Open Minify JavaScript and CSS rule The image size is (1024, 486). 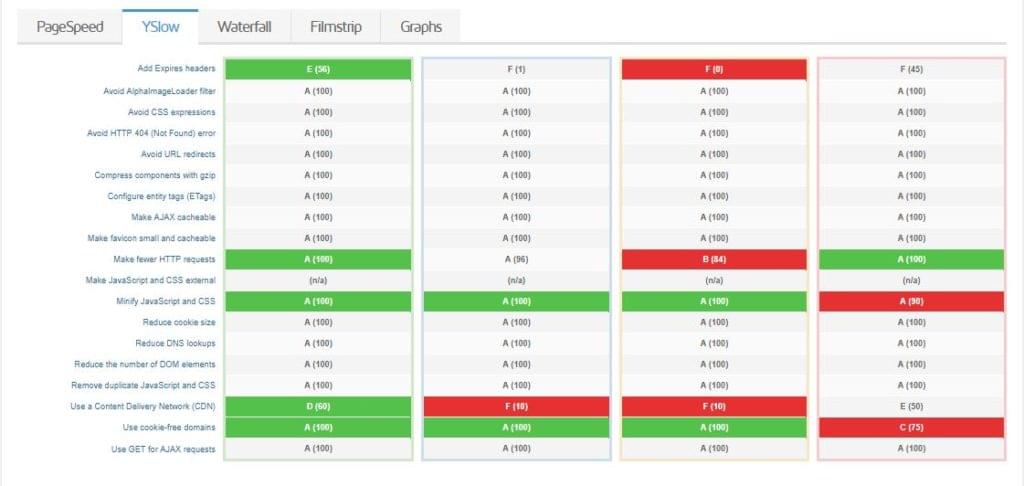point(164,301)
